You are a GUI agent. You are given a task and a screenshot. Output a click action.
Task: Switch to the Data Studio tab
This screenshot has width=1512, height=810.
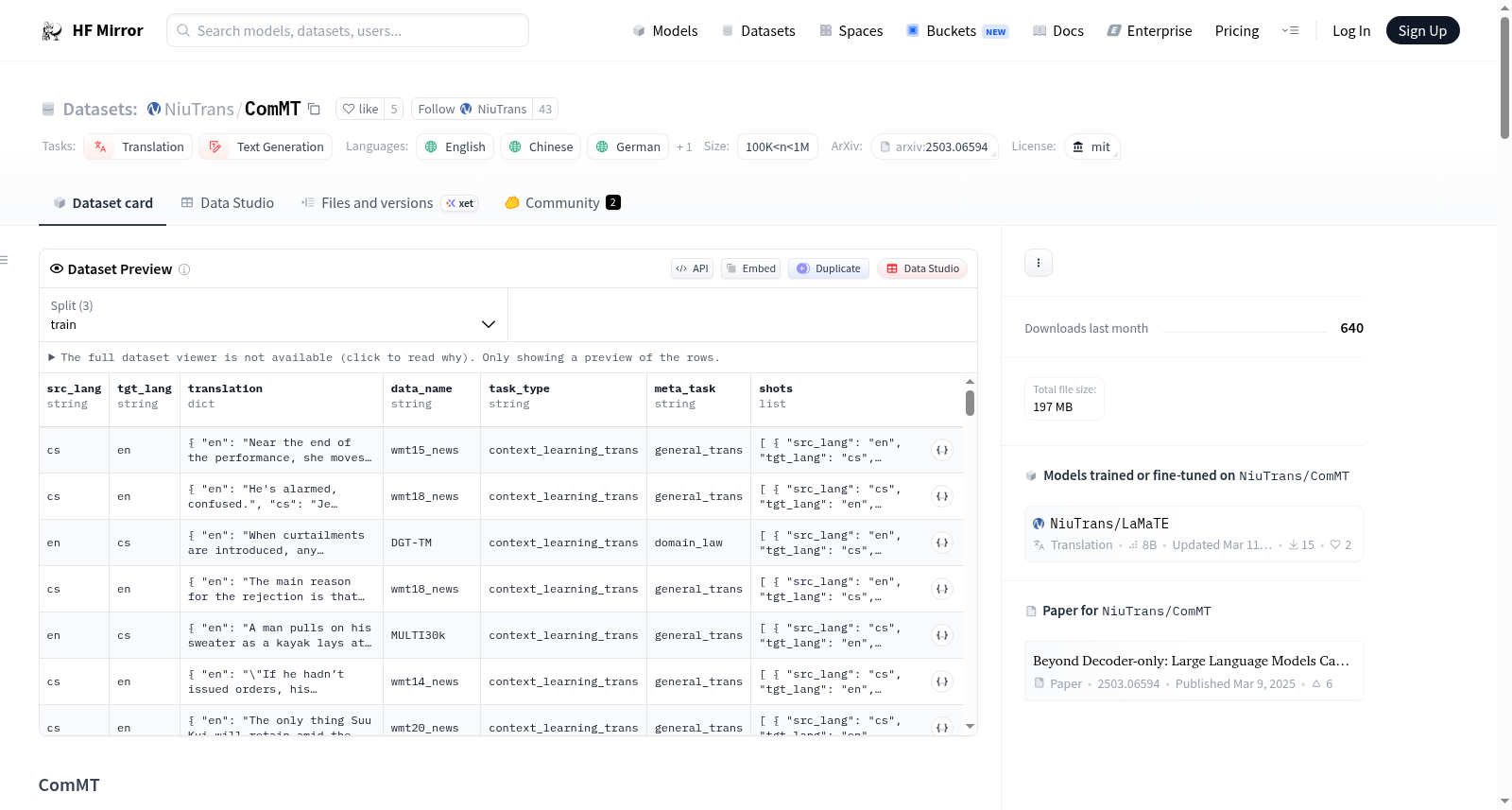[x=228, y=203]
